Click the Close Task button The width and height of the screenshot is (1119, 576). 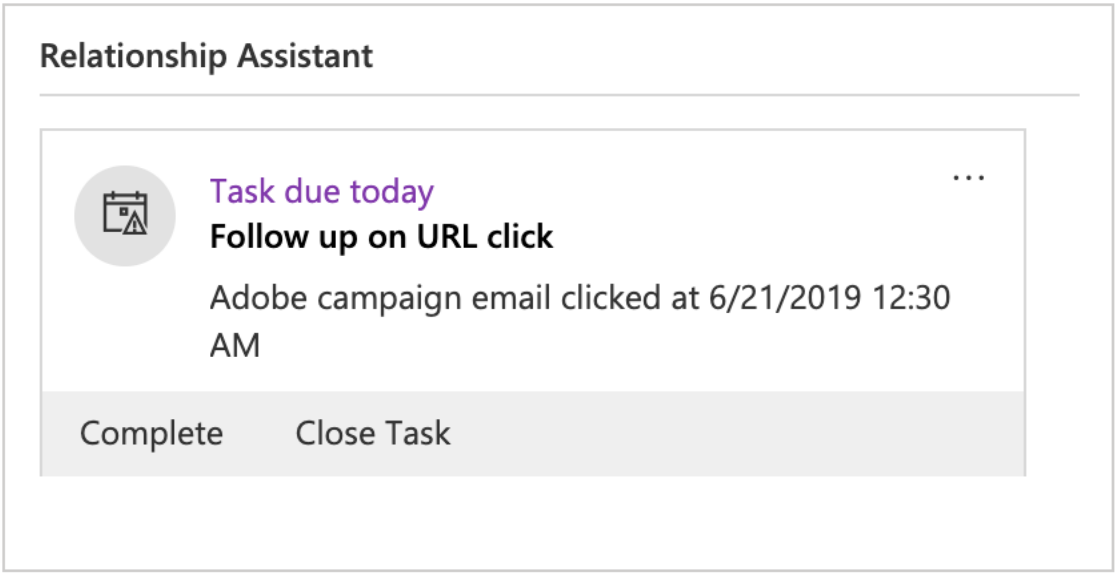click(373, 434)
